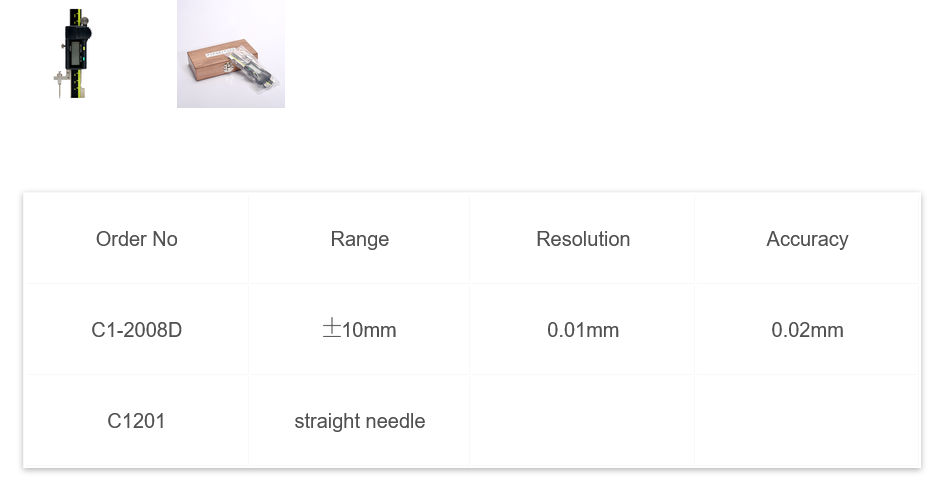Click order number C1-2008D

pyautogui.click(x=137, y=330)
